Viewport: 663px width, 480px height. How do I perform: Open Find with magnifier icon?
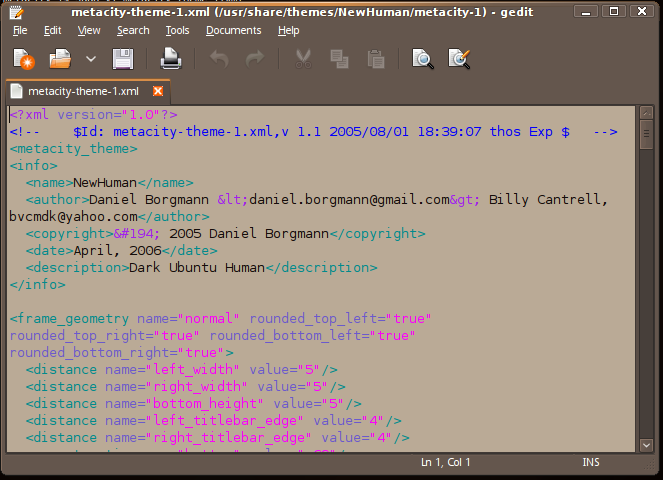(423, 60)
